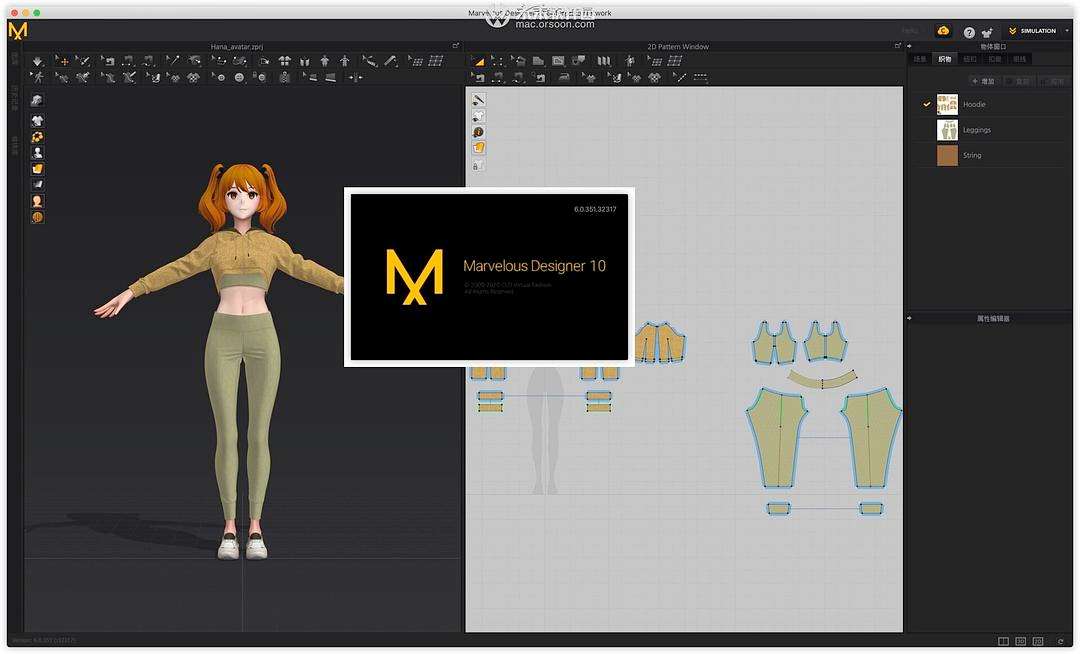
Task: Pop out the 3D window with its corner icon
Action: click(x=455, y=46)
